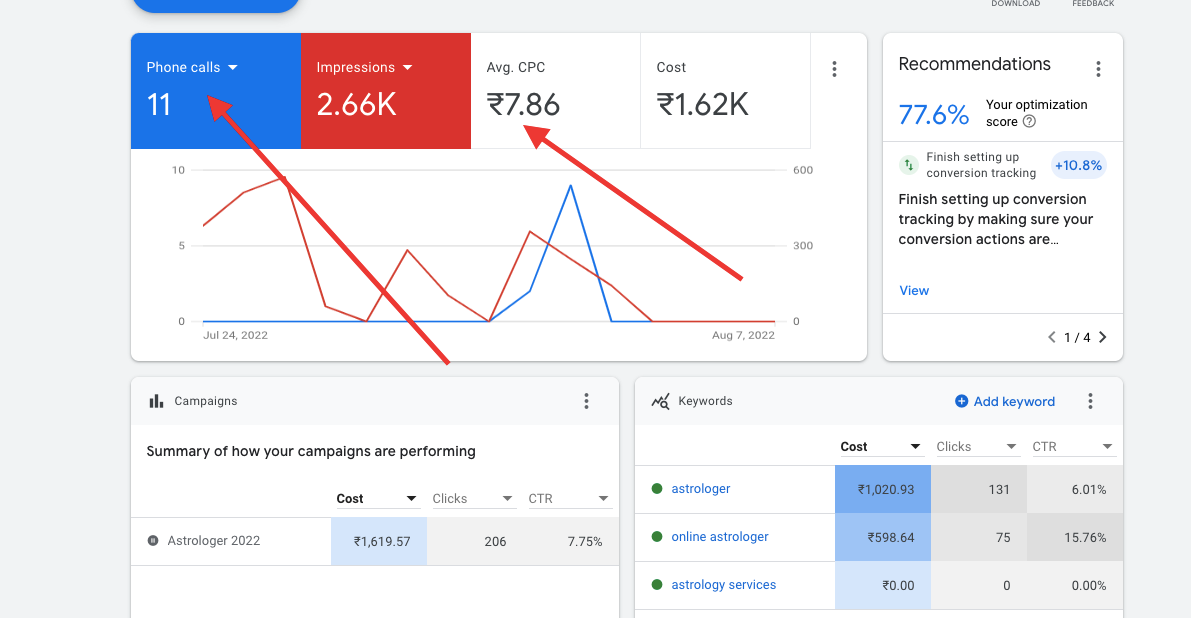The width and height of the screenshot is (1191, 618).
Task: Open Keywords card three-dot menu
Action: (1091, 401)
